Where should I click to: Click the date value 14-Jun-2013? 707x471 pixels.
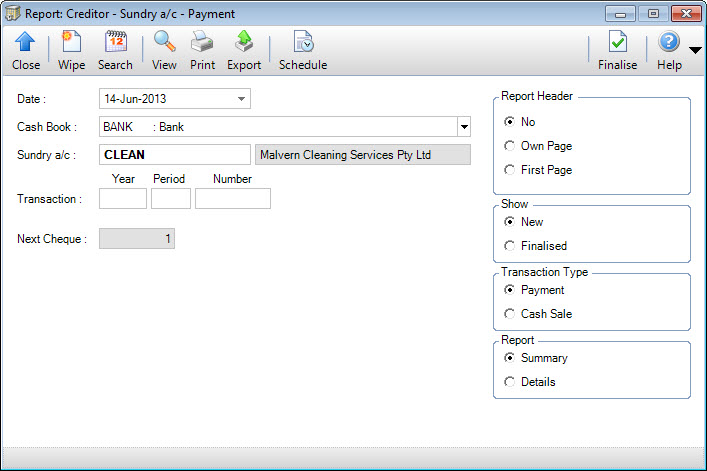pos(135,99)
